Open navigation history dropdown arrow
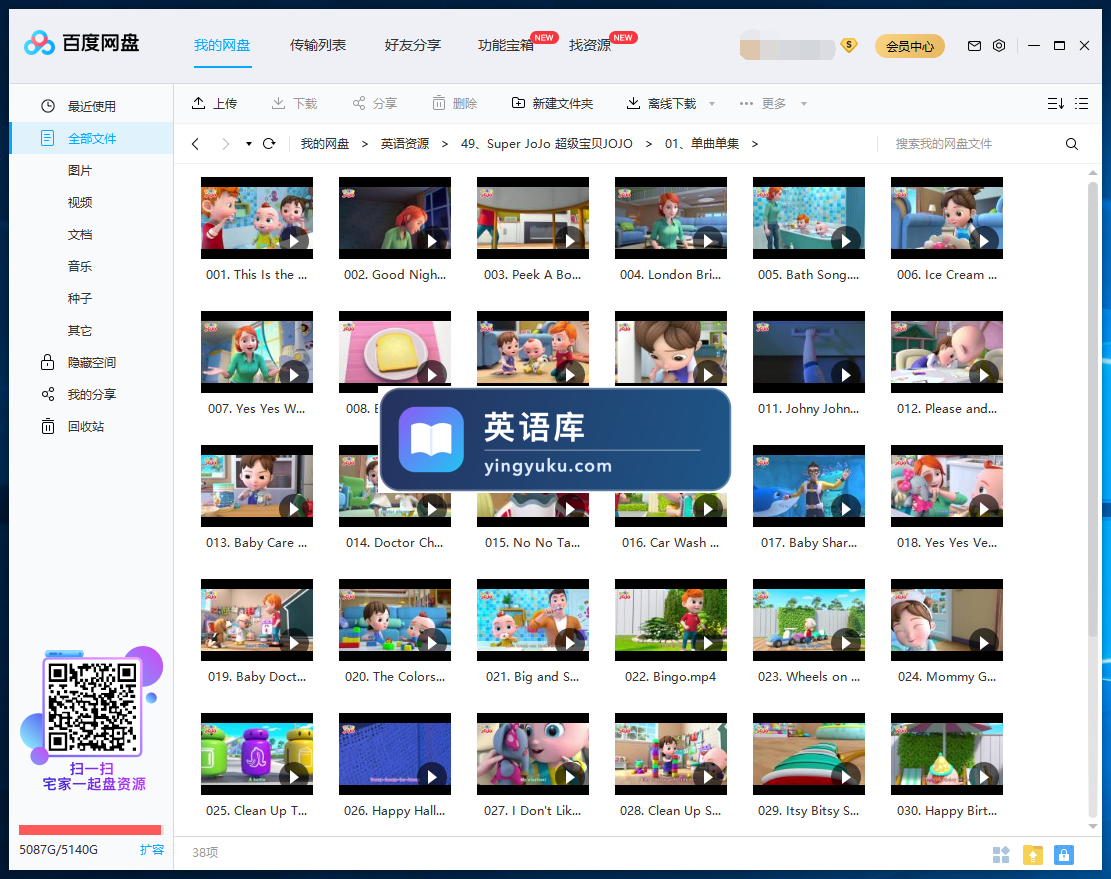1111x879 pixels. [x=249, y=144]
